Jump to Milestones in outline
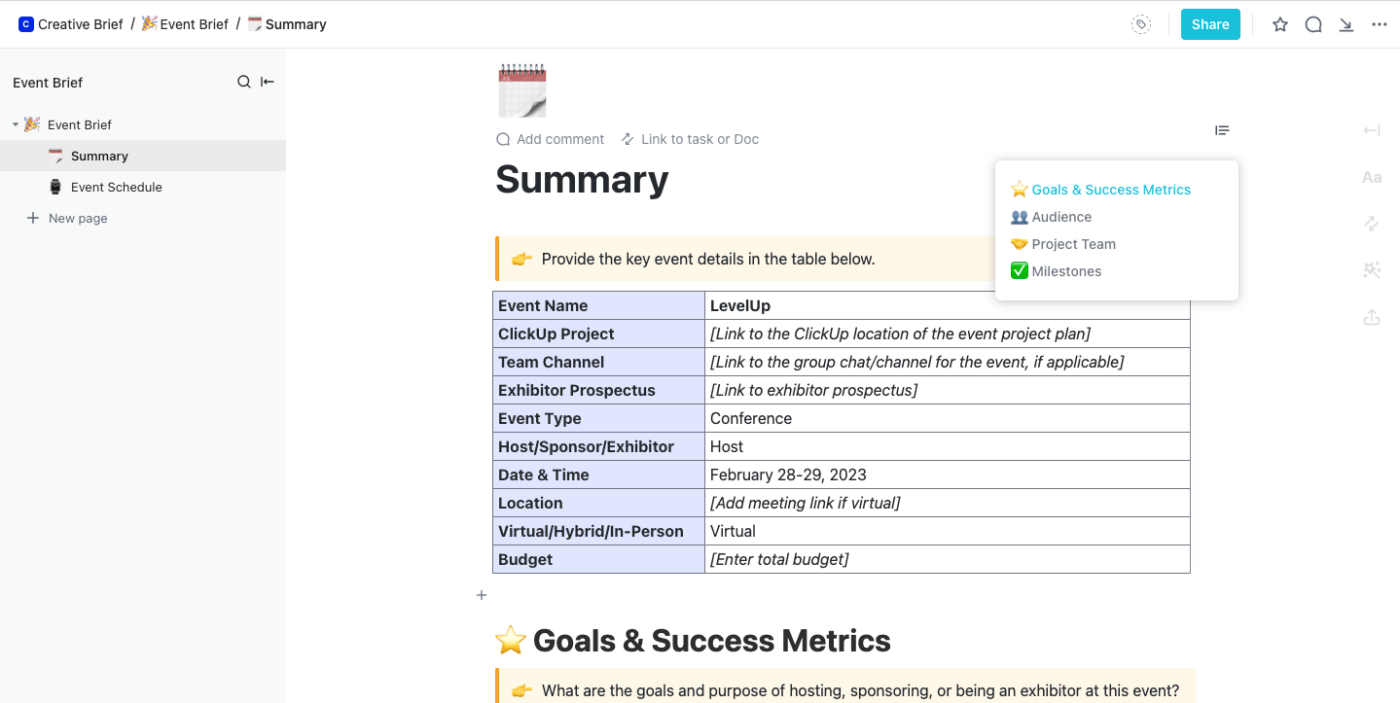The height and width of the screenshot is (703, 1400). pyautogui.click(x=1066, y=271)
